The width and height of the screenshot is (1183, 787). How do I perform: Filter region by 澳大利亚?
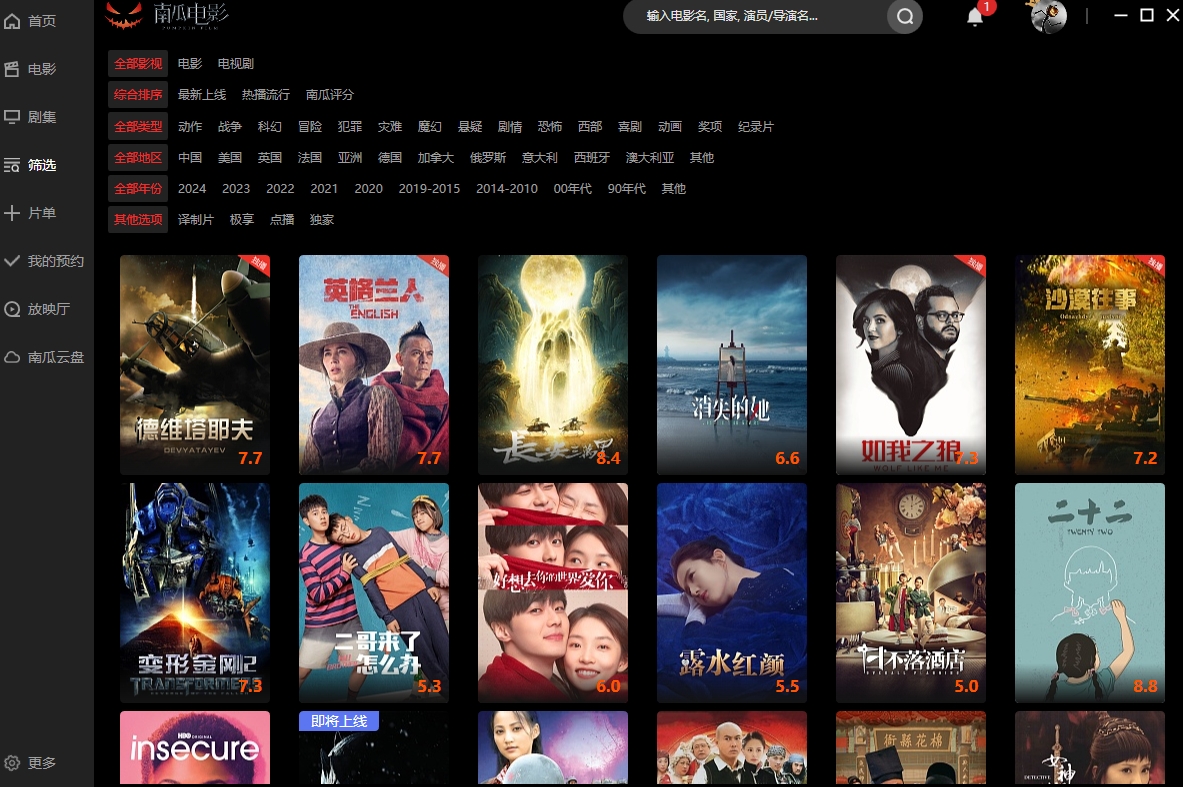pos(650,158)
